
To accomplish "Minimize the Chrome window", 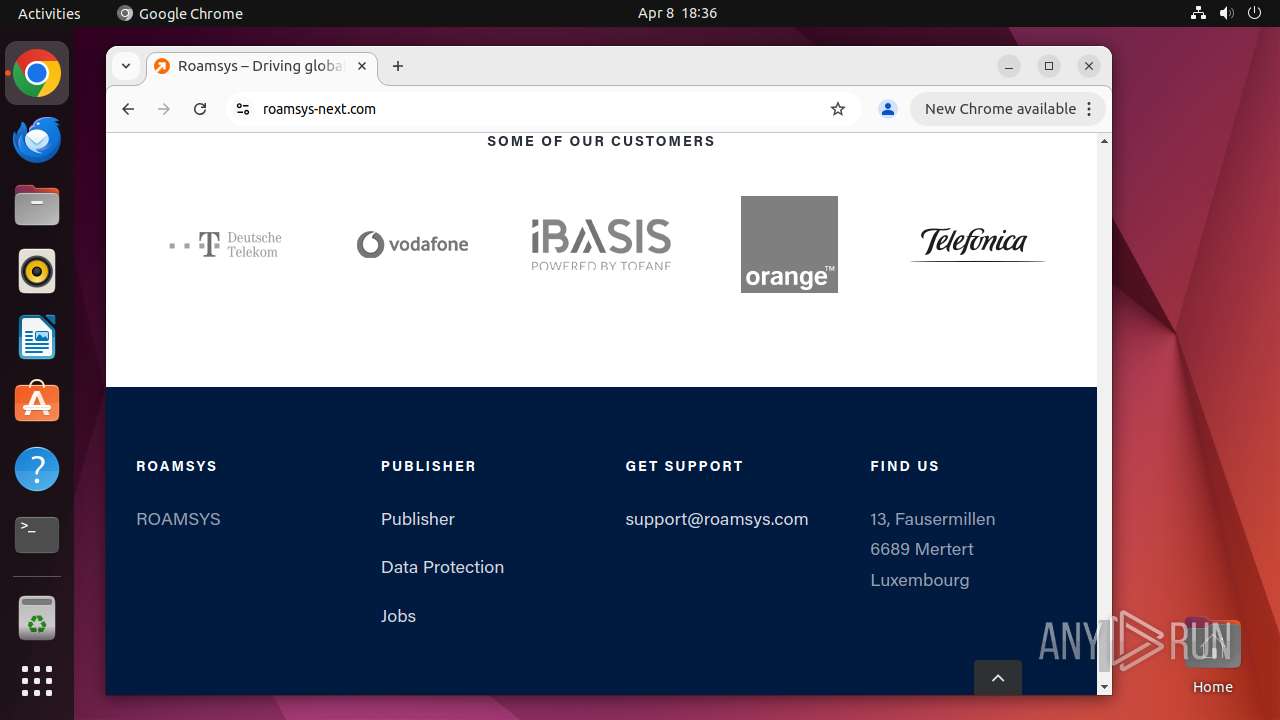I will [x=1009, y=66].
